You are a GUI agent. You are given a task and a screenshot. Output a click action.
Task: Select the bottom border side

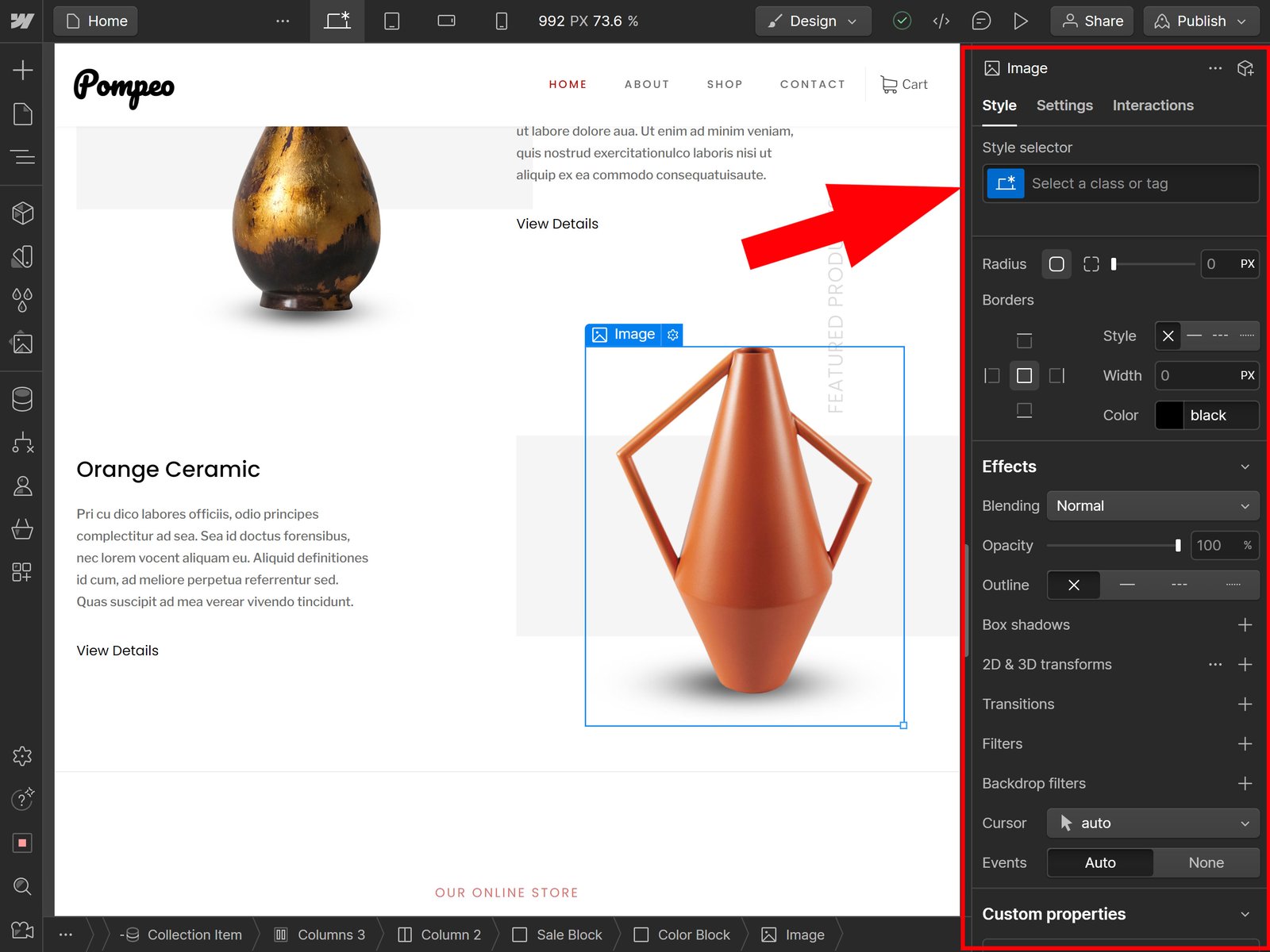(1025, 411)
